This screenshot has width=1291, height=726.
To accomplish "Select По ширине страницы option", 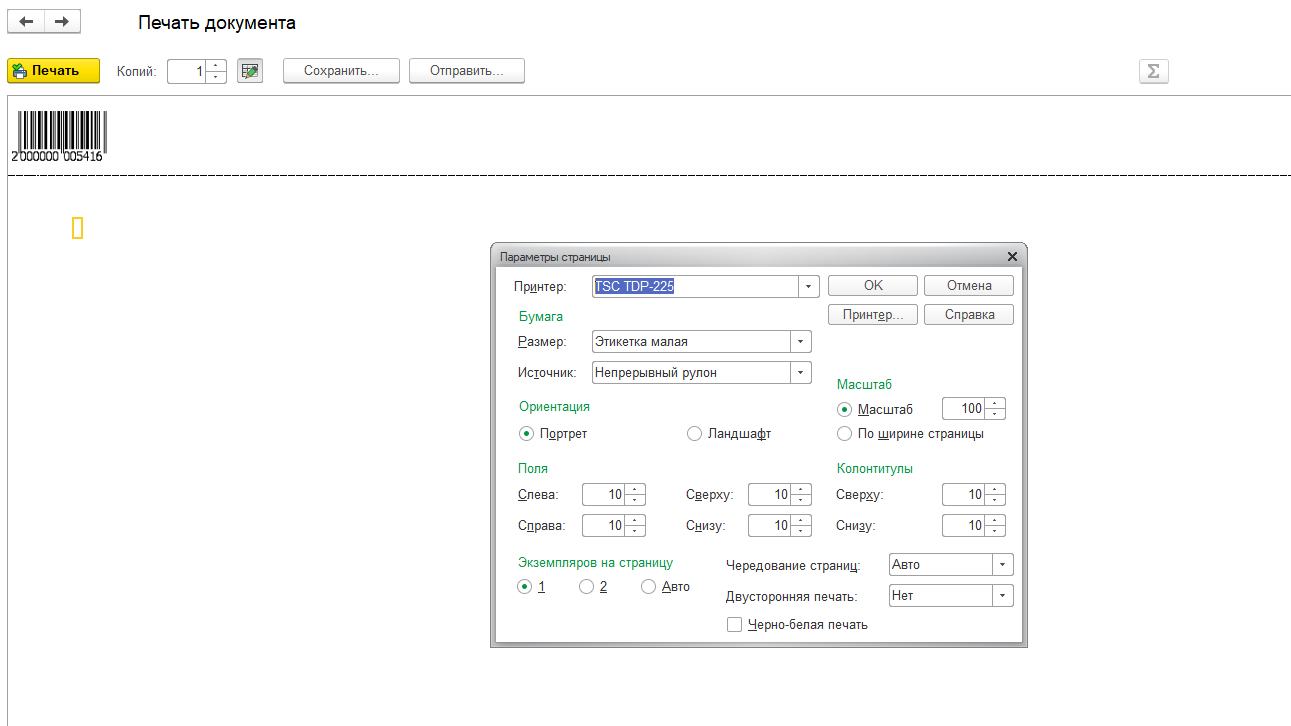I will coord(845,434).
